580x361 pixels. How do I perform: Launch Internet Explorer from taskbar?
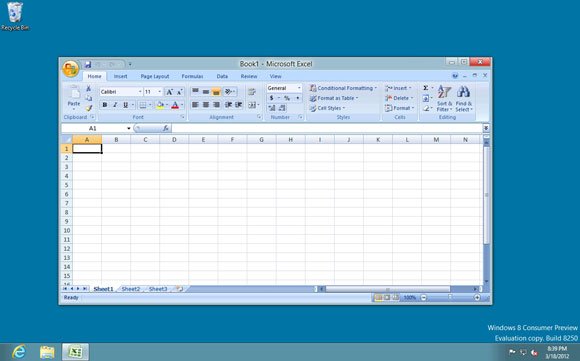coord(18,351)
